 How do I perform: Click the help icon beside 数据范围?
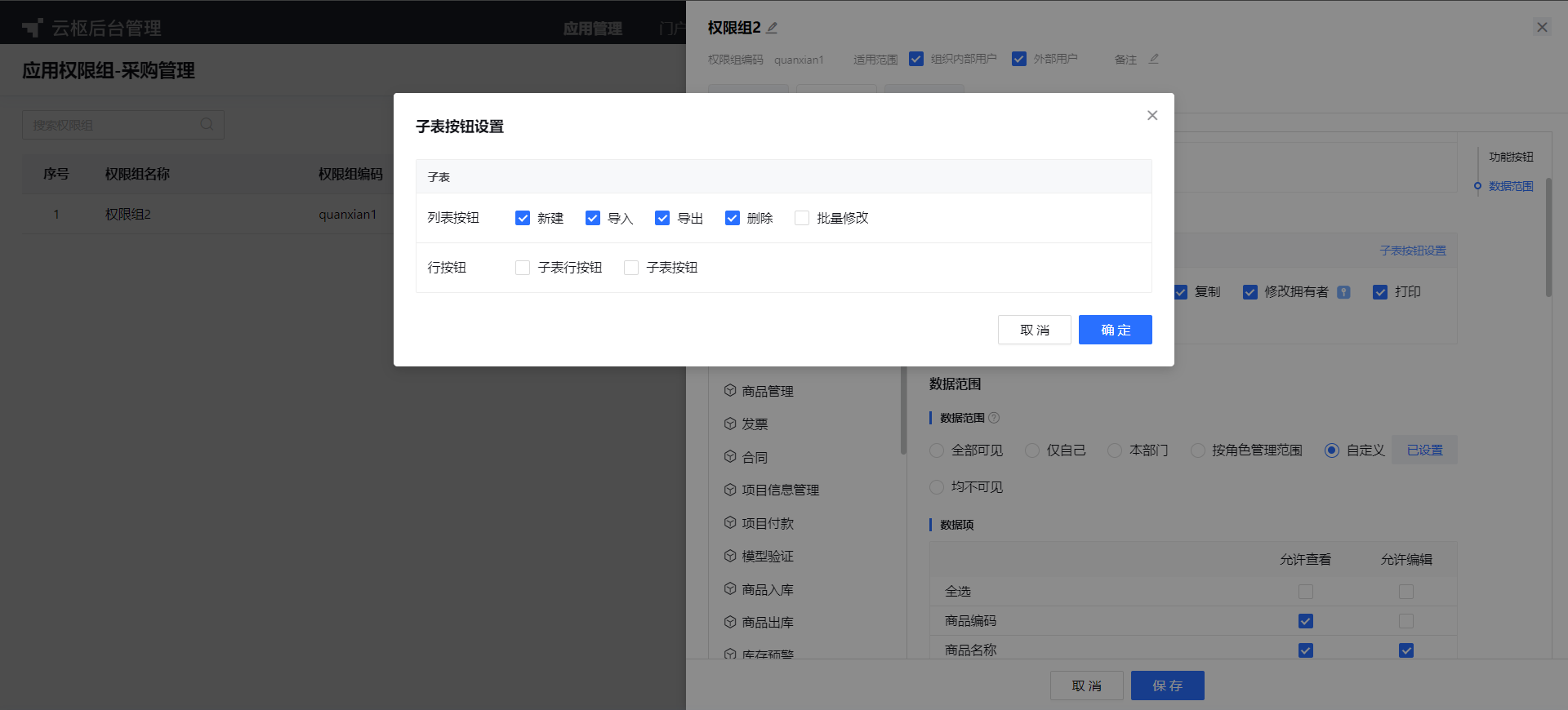(994, 418)
